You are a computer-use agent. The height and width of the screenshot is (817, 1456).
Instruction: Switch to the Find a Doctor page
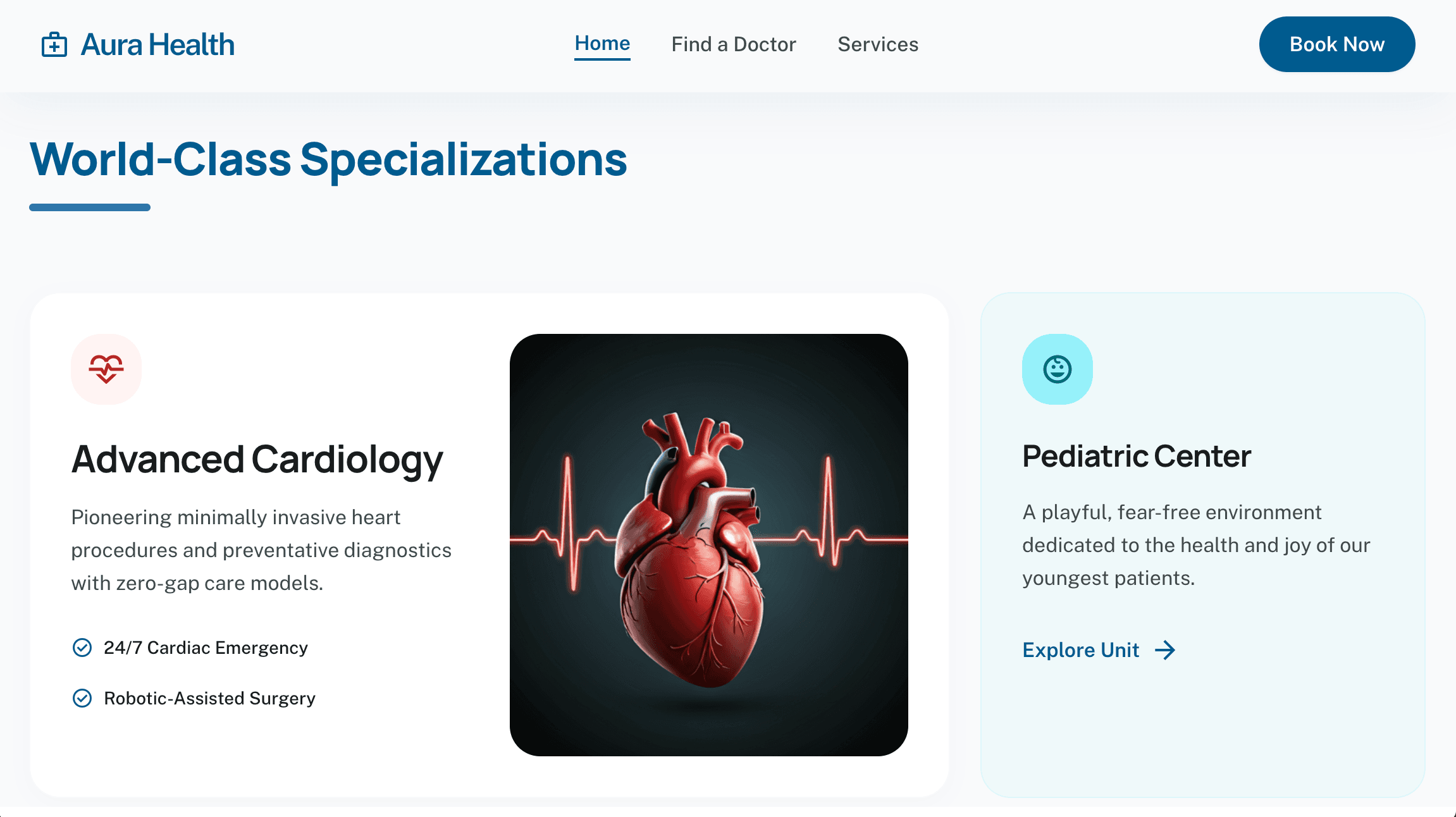point(734,44)
